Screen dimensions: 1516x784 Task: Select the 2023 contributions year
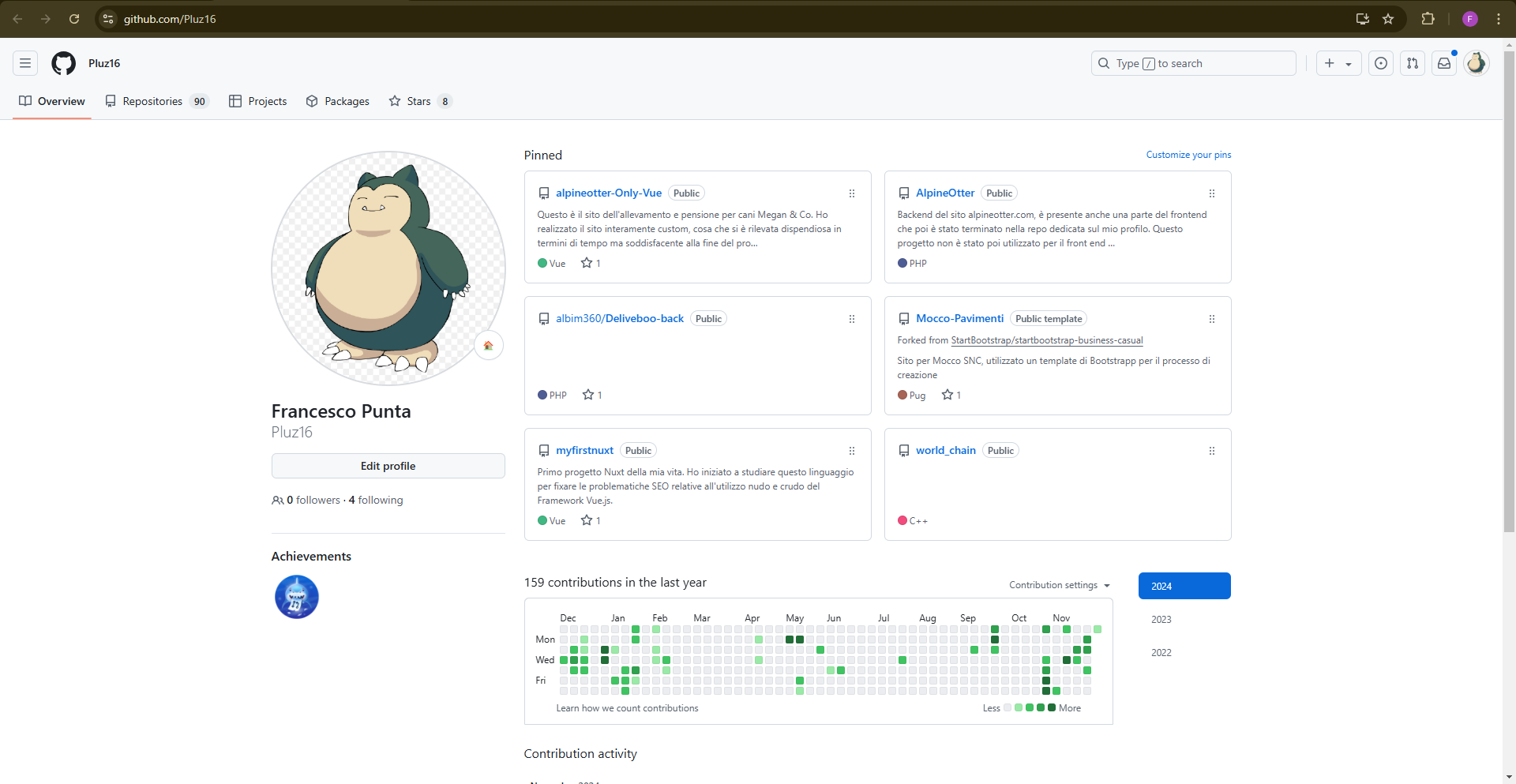point(1161,619)
